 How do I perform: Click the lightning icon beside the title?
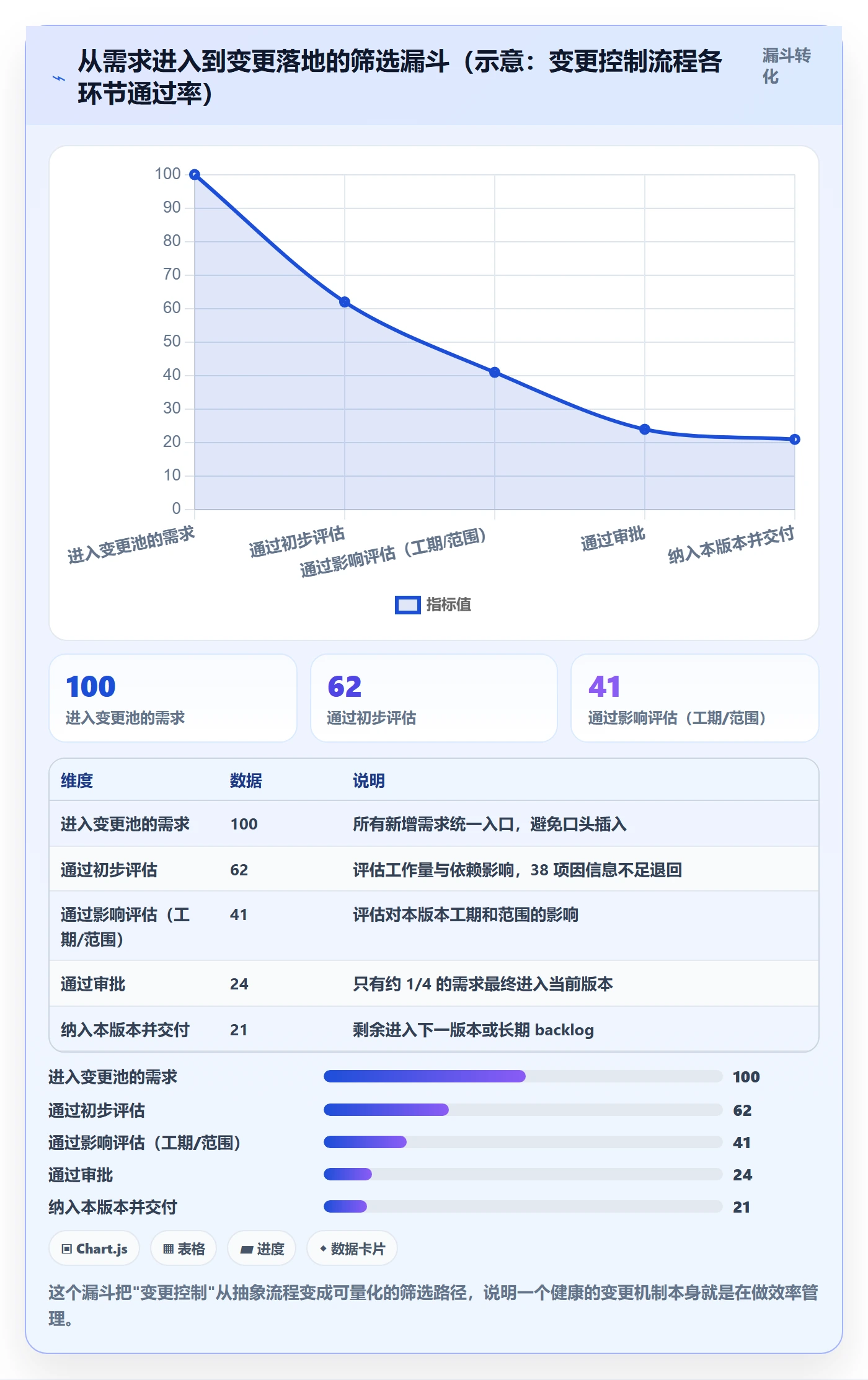[x=59, y=78]
